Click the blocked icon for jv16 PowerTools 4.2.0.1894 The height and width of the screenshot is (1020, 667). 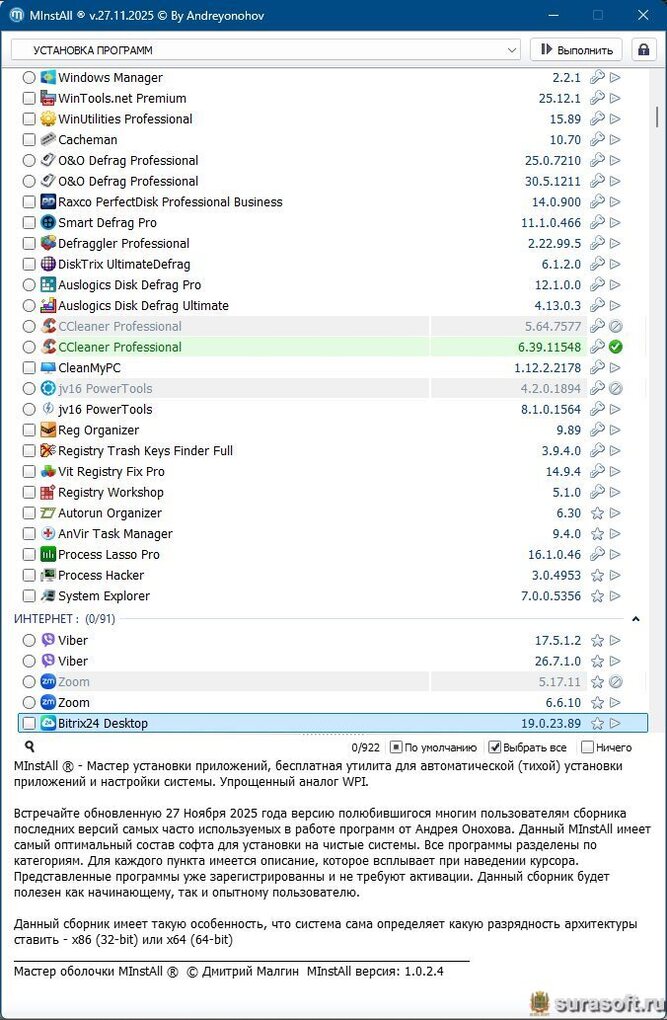[616, 388]
